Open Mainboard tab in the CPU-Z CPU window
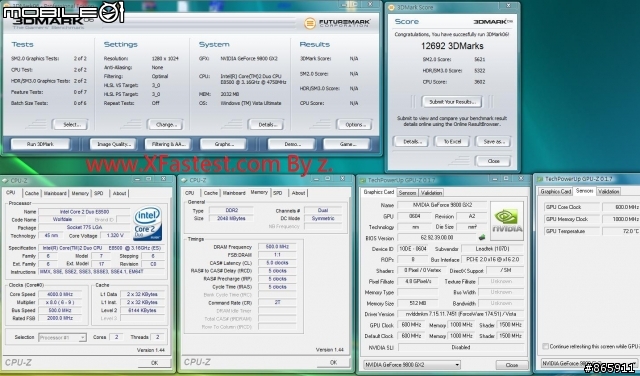The height and width of the screenshot is (376, 640). [55, 194]
